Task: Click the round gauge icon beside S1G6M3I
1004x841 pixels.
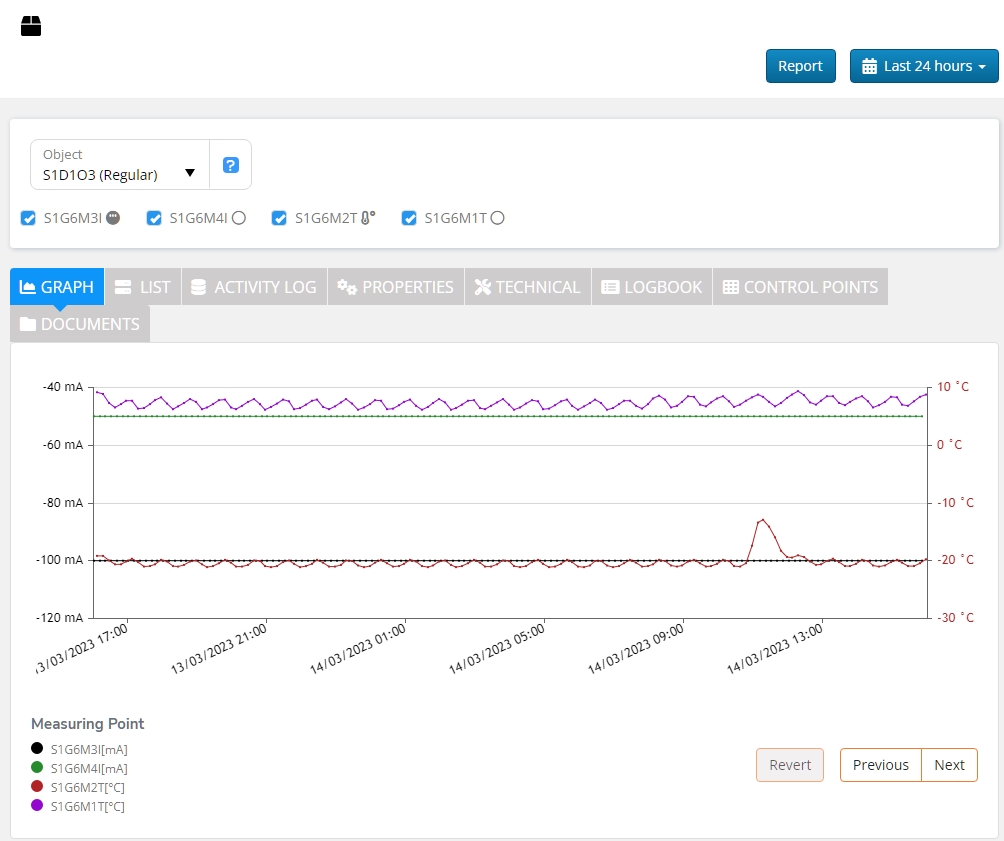Action: pos(113,218)
